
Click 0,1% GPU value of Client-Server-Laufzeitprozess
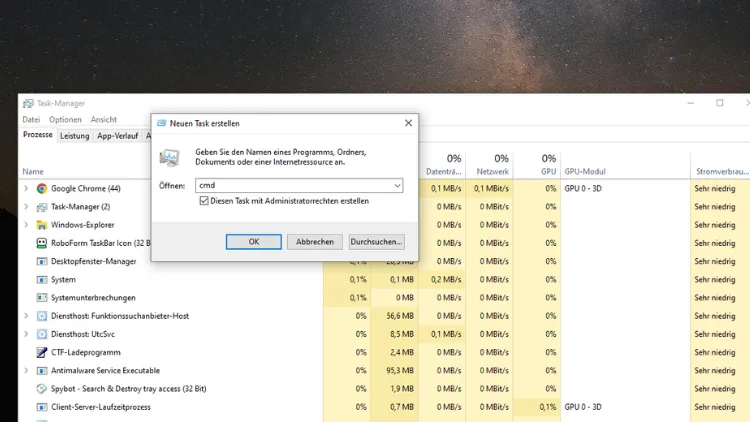coord(548,407)
